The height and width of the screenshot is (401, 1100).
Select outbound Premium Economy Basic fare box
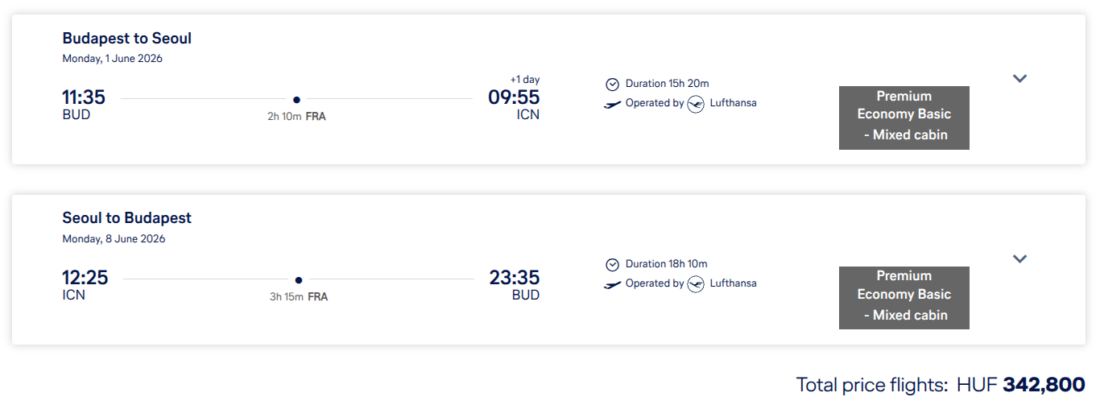[x=903, y=117]
